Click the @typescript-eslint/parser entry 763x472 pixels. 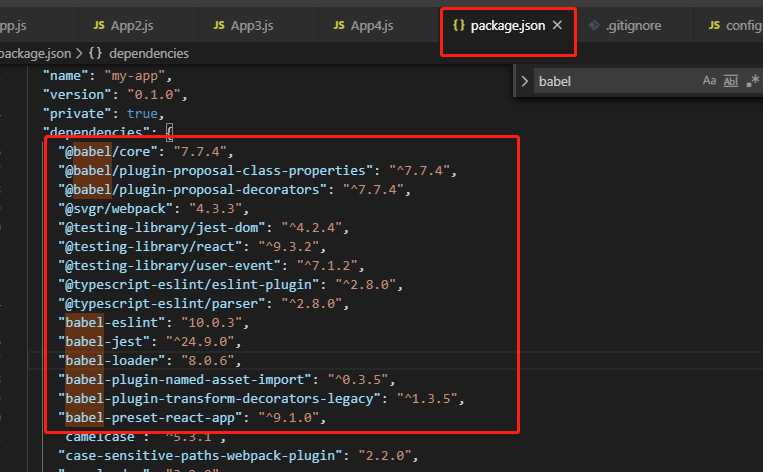point(203,304)
